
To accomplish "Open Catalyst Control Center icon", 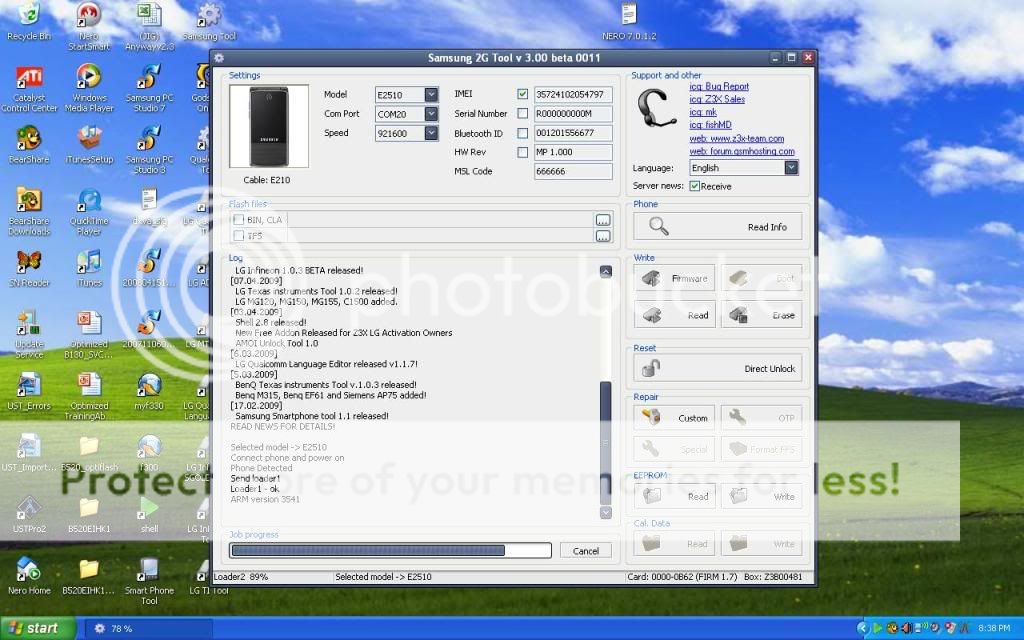I will tap(29, 89).
